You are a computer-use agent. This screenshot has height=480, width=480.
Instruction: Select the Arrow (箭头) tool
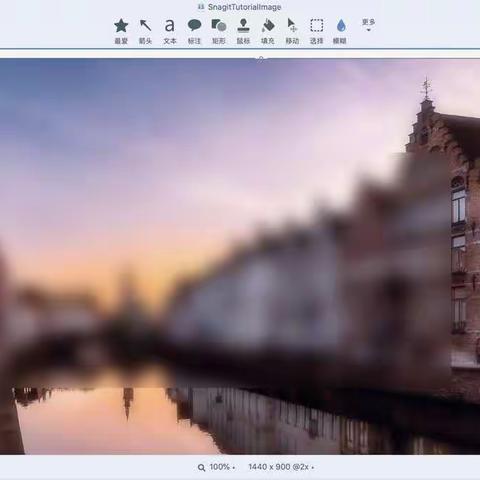tap(145, 31)
